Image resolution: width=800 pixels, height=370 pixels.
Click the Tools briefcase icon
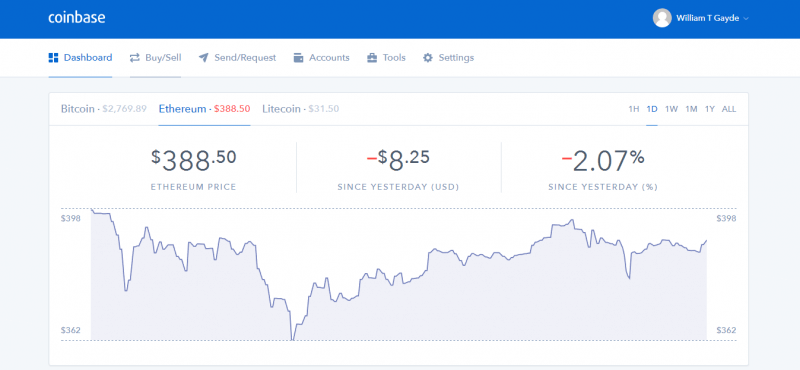pyautogui.click(x=372, y=58)
